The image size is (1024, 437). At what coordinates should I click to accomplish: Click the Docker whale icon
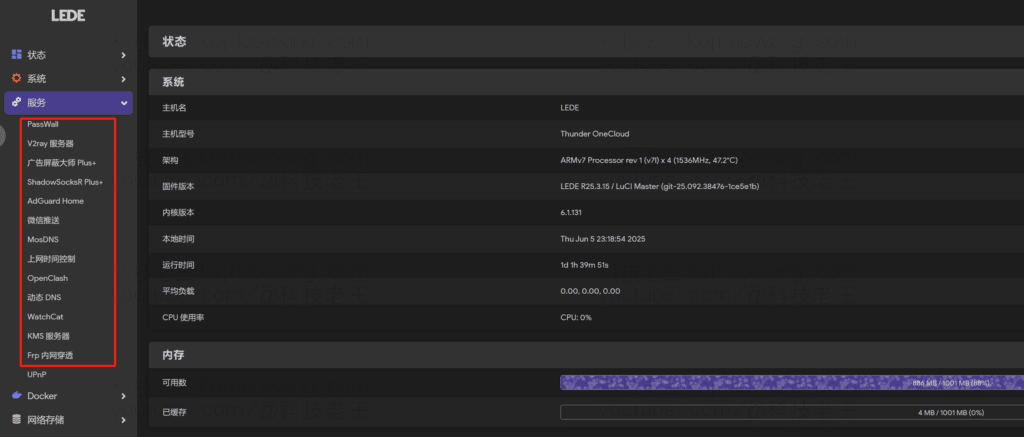17,395
